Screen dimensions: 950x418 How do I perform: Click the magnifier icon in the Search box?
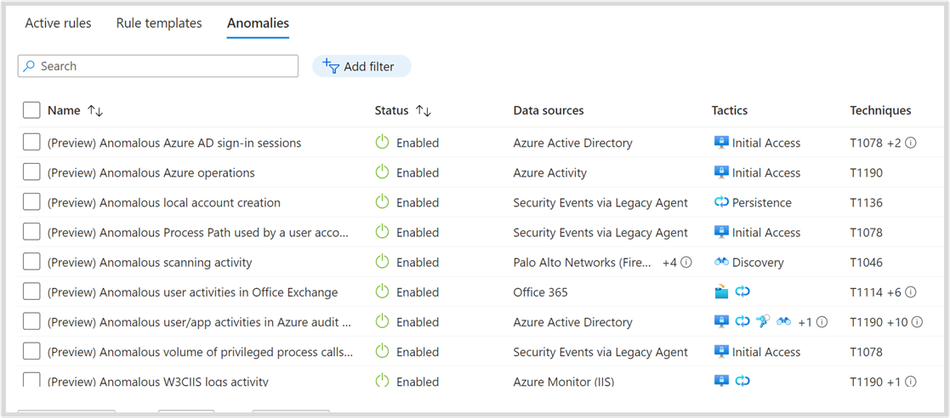click(28, 66)
